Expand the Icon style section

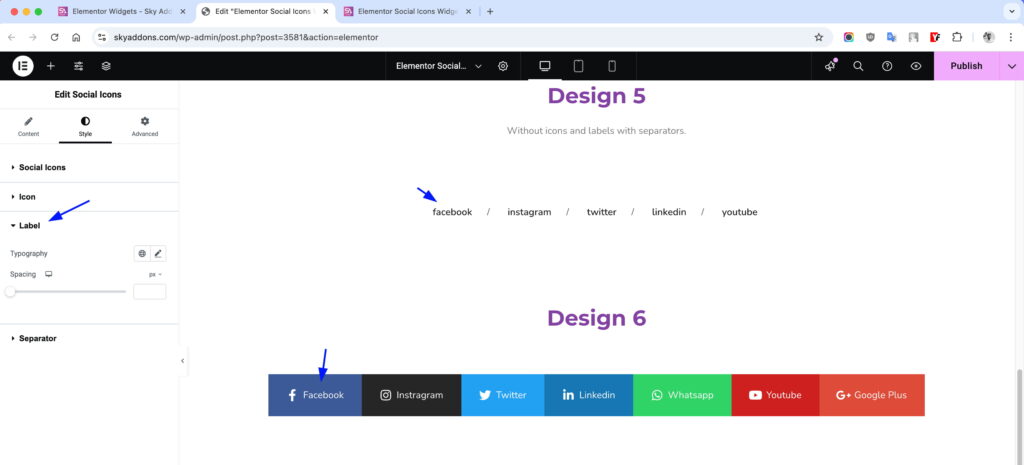(89, 197)
